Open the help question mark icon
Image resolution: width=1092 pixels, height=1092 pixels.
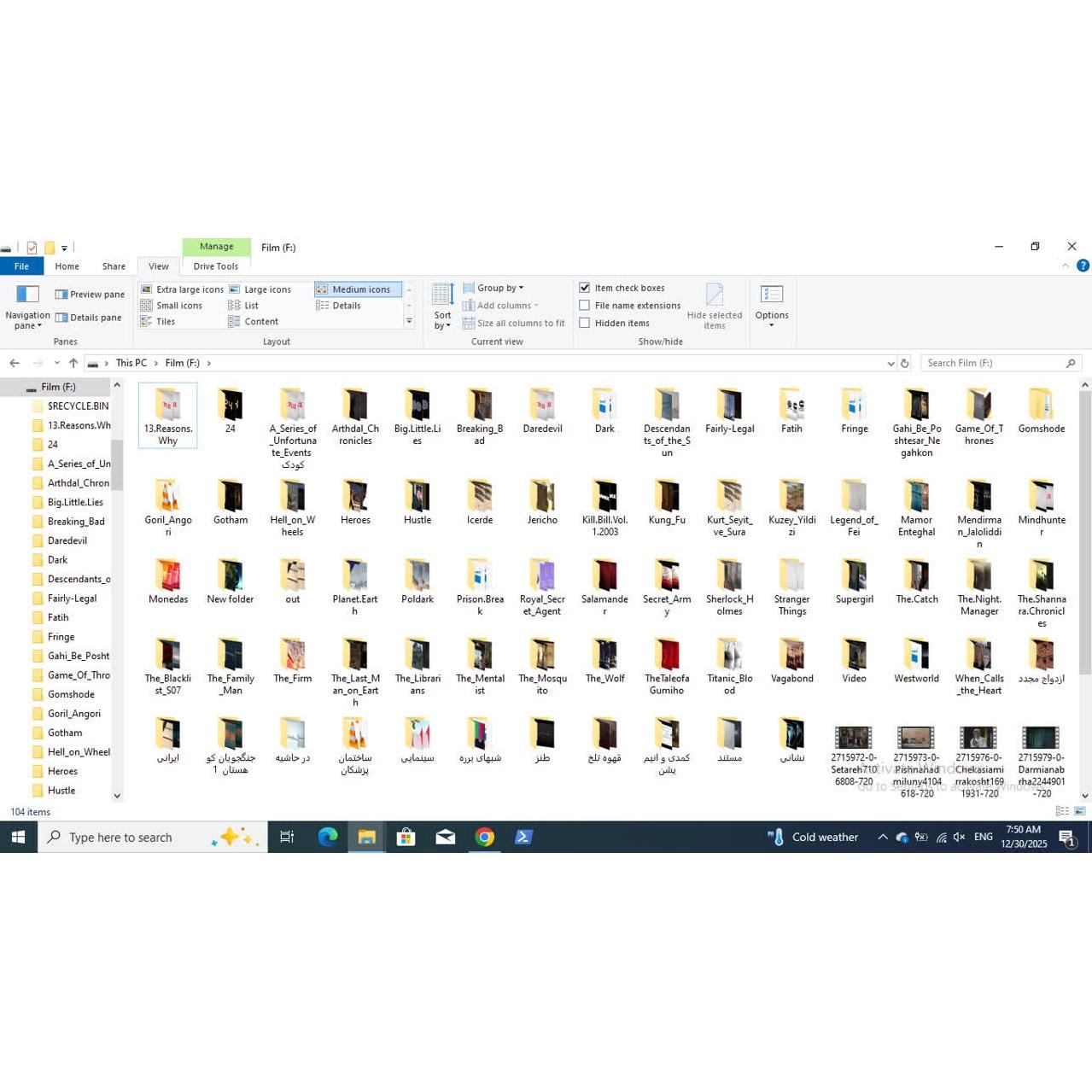1083,266
